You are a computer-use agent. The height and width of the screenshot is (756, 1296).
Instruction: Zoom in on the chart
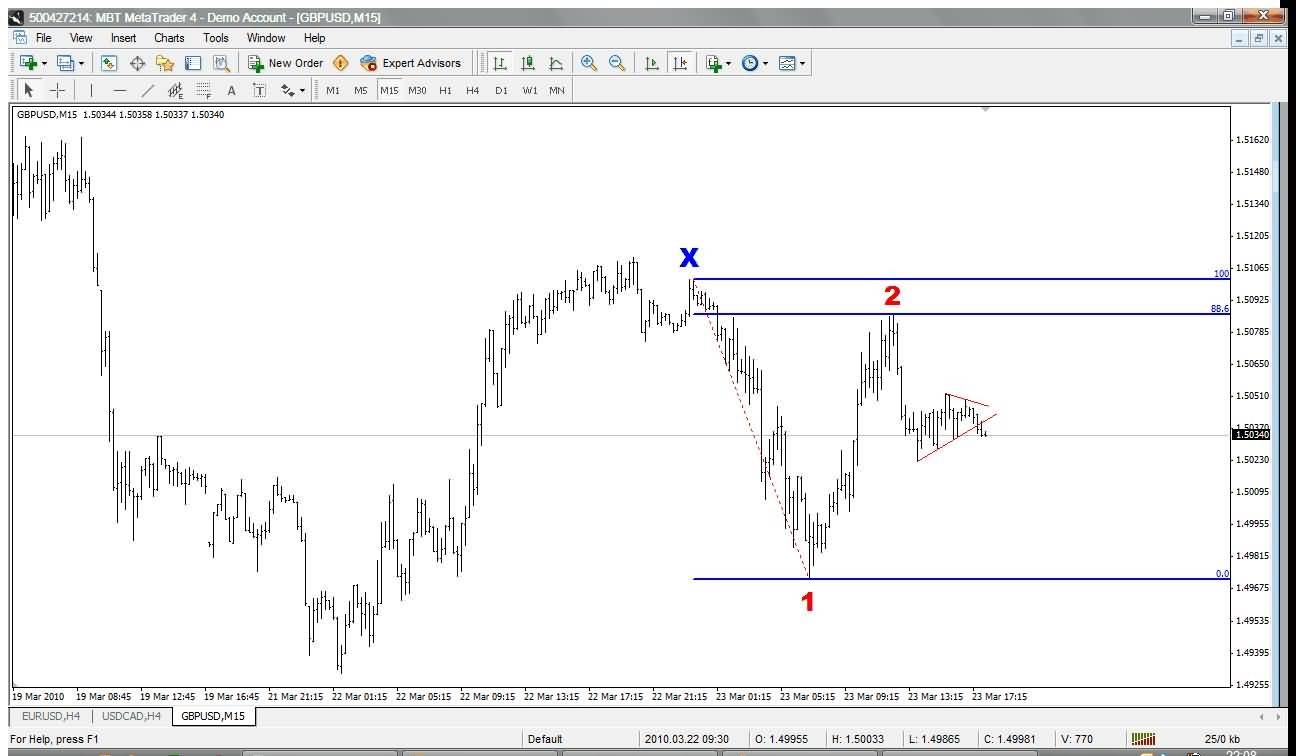(588, 63)
